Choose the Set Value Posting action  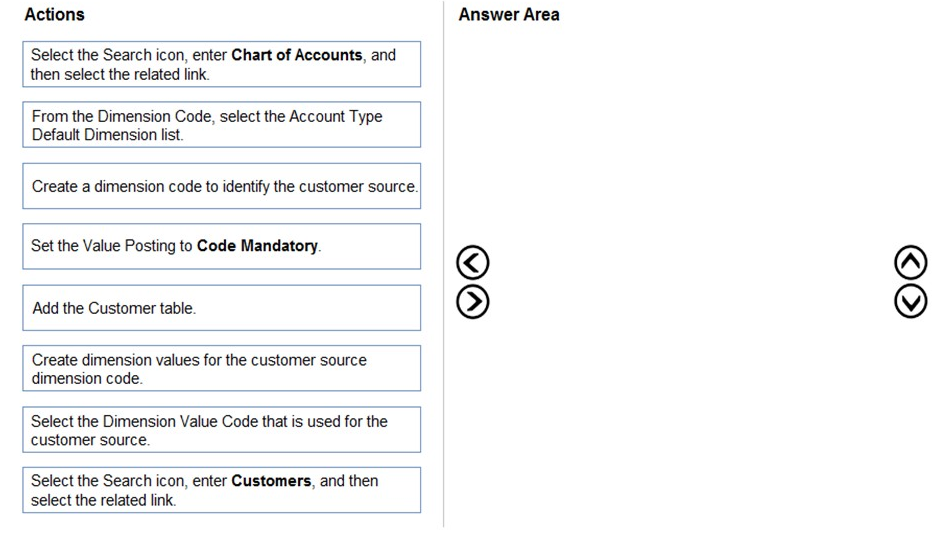[221, 246]
